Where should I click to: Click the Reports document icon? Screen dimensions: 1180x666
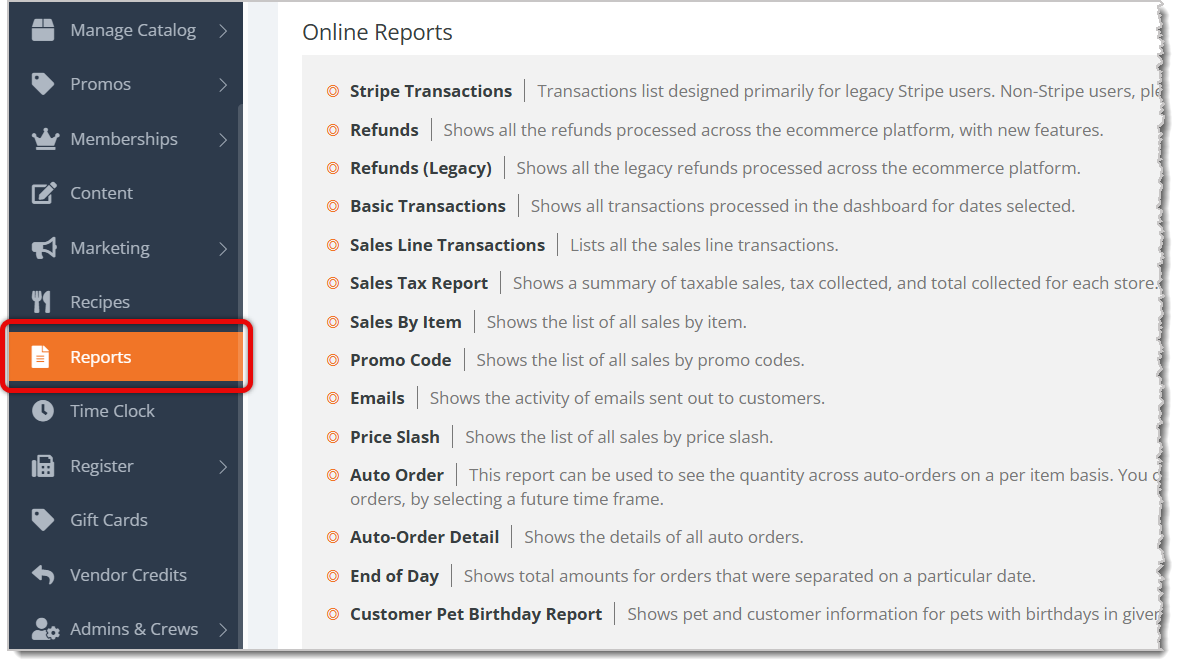(x=41, y=357)
